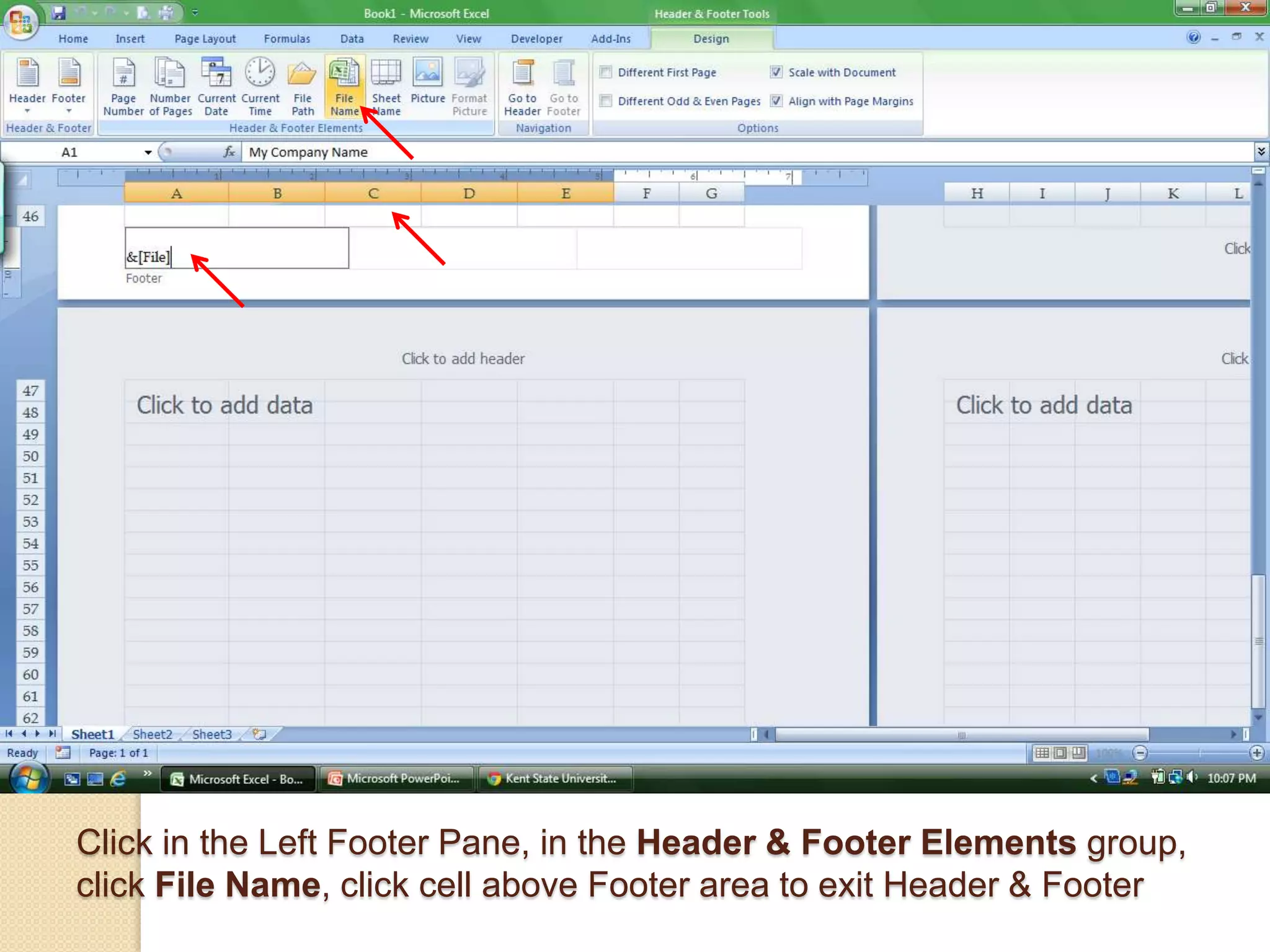This screenshot has height=952, width=1270.
Task: Click the vertical scrollbar thumb
Action: coord(1258,641)
